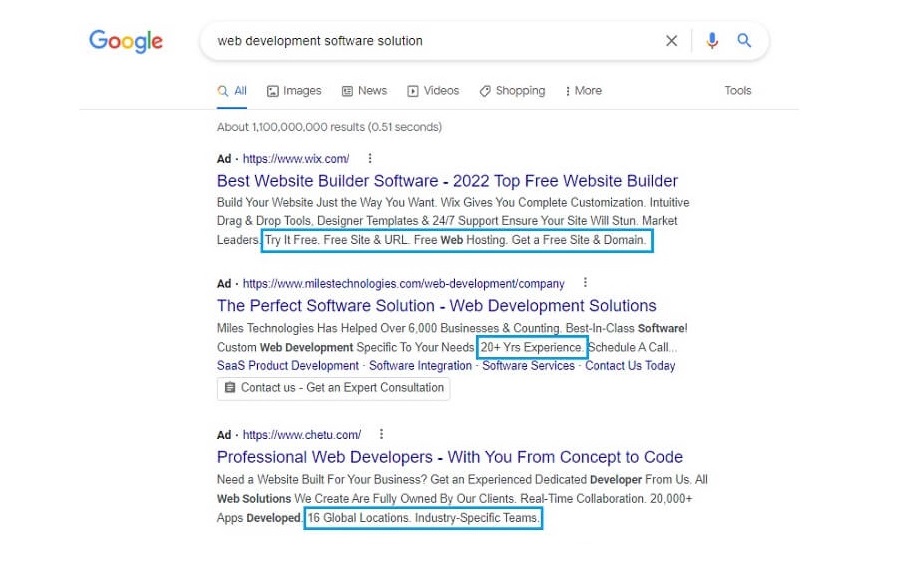Click the blue magnifier search button
The height and width of the screenshot is (564, 910).
744,40
